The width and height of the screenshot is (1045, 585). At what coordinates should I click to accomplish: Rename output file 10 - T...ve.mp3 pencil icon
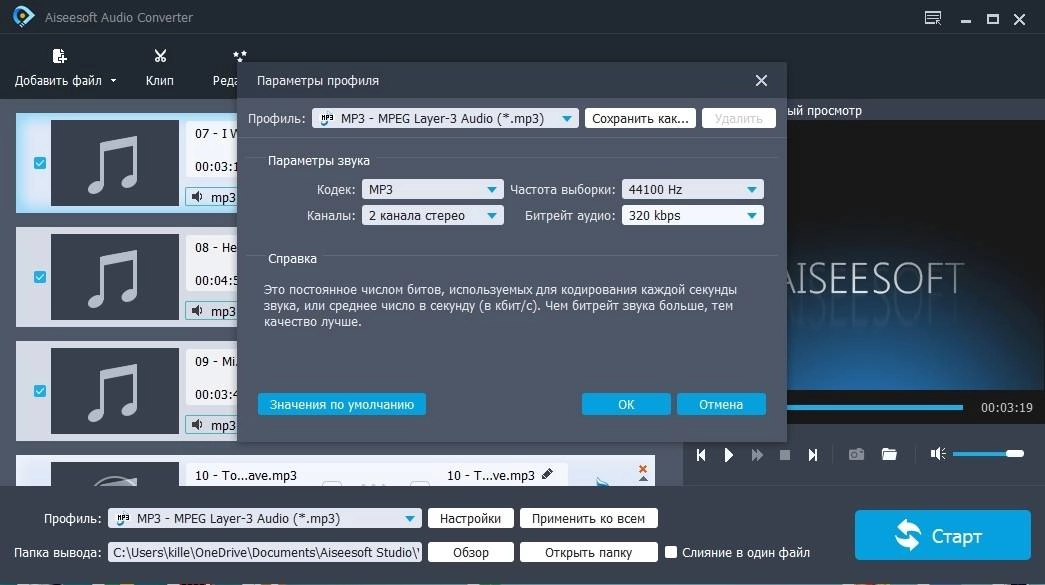(x=547, y=474)
